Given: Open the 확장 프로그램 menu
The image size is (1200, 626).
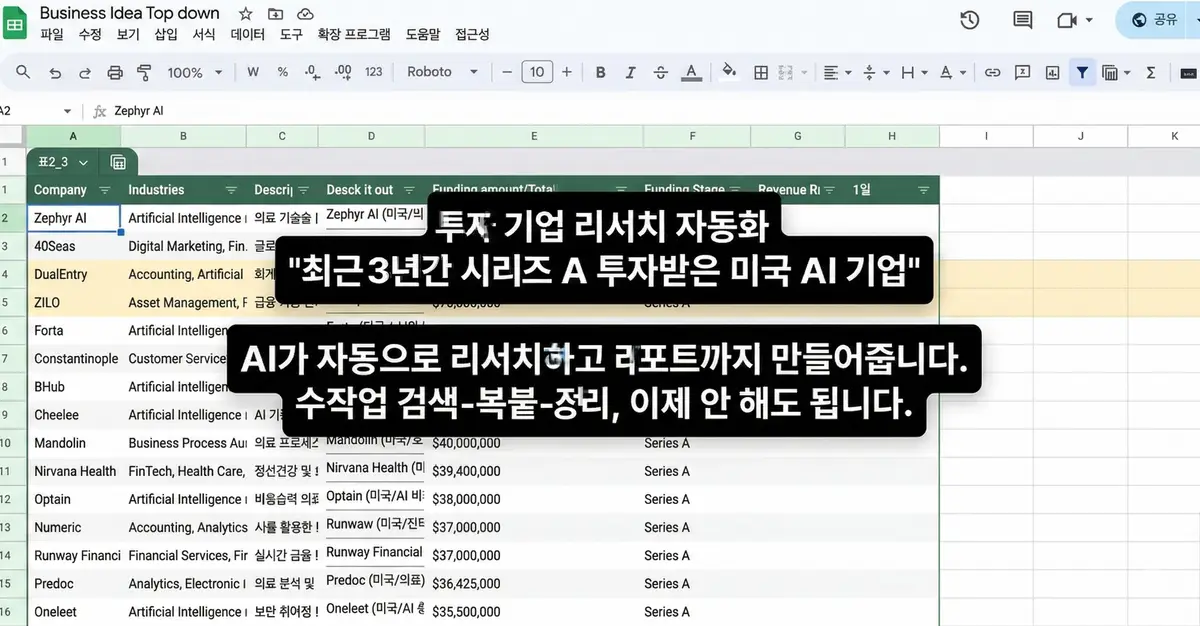Looking at the screenshot, I should (354, 34).
